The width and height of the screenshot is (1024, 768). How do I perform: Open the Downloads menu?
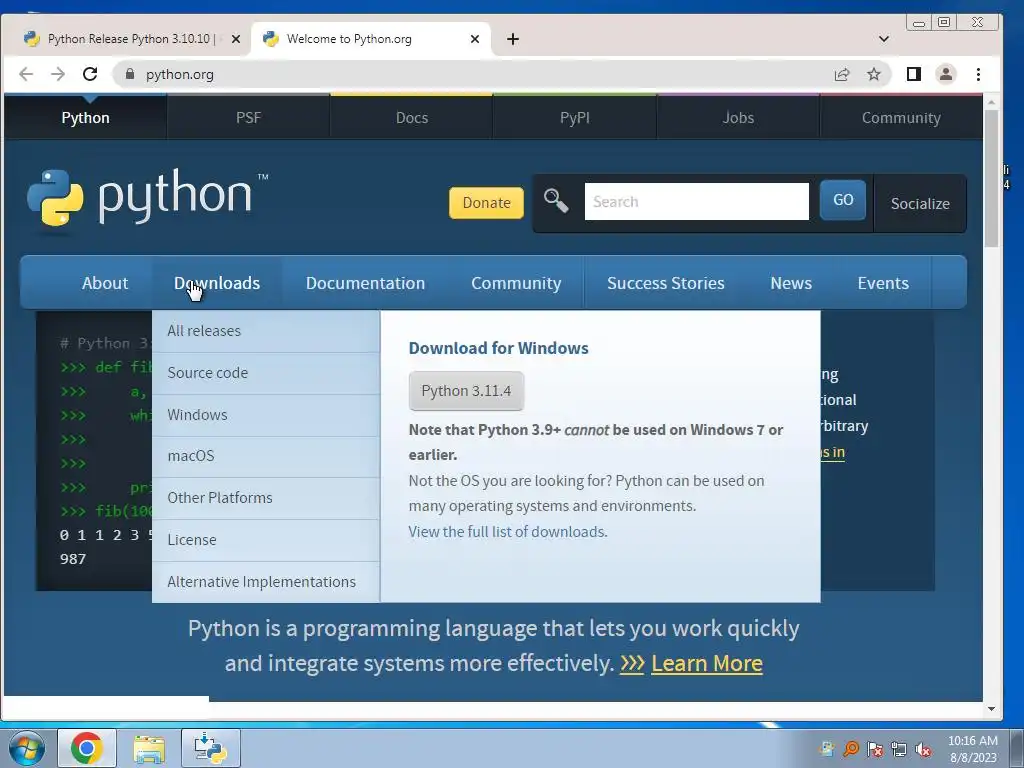[x=217, y=283]
